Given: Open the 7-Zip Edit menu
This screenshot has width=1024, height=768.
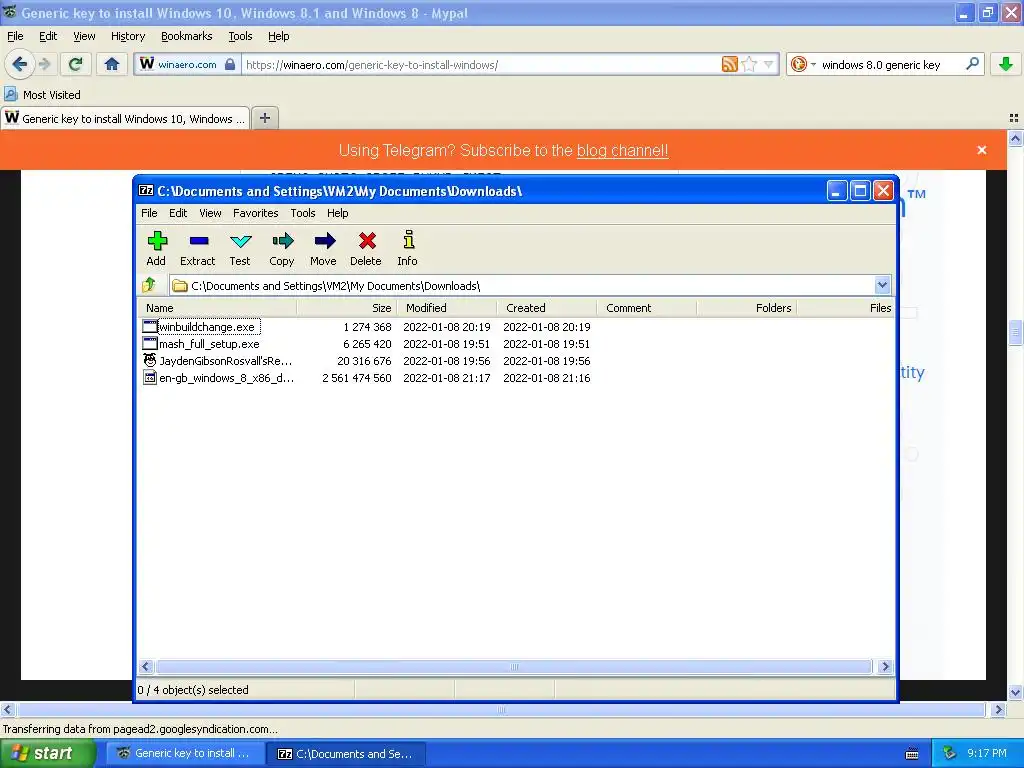Looking at the screenshot, I should tap(178, 213).
